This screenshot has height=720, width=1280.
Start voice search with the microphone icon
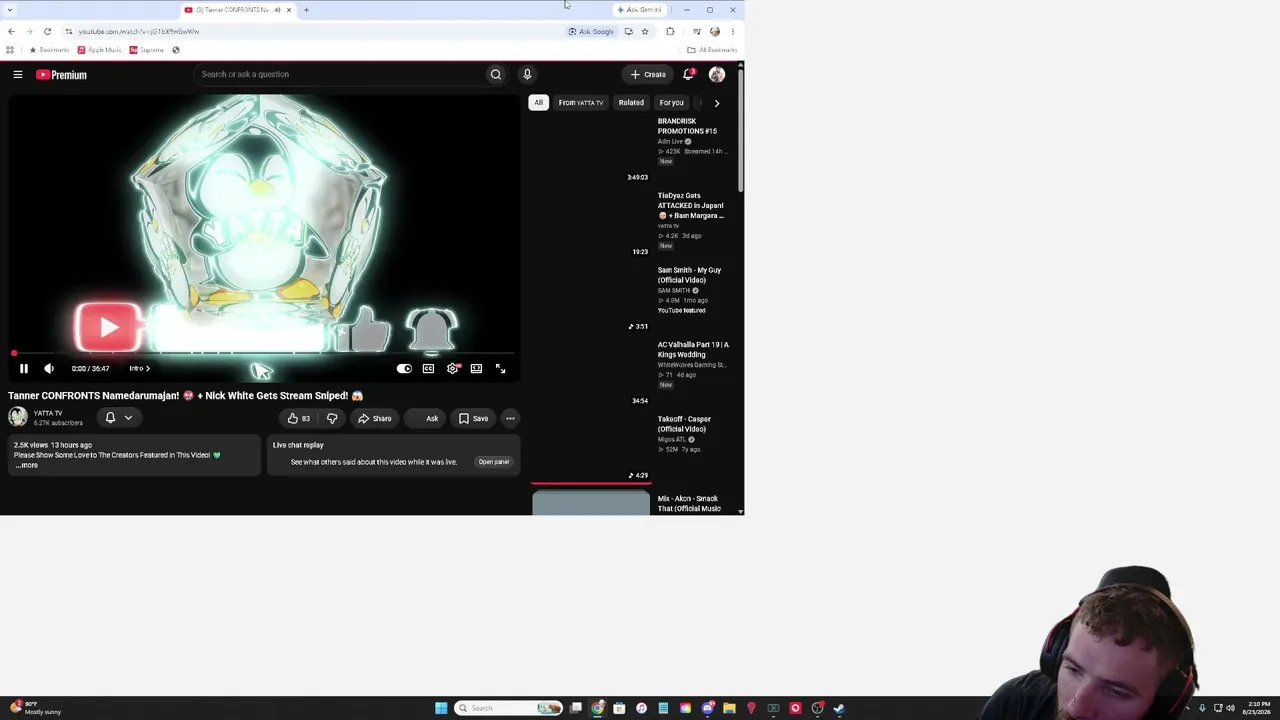point(527,74)
